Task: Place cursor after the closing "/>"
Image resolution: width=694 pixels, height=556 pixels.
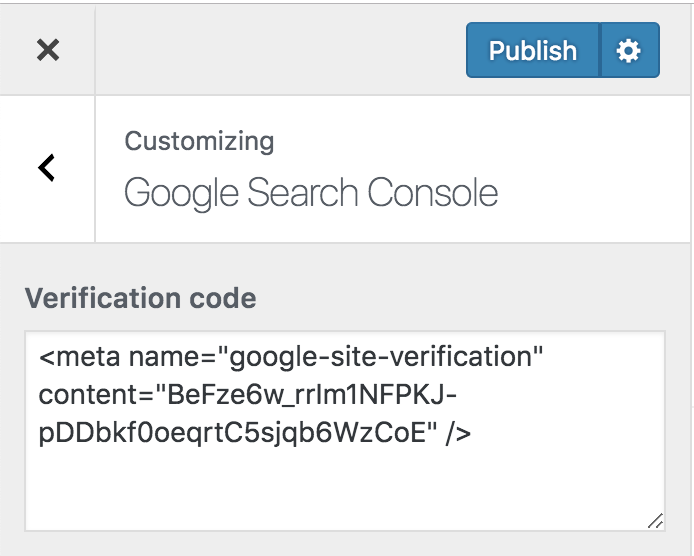Action: click(473, 435)
